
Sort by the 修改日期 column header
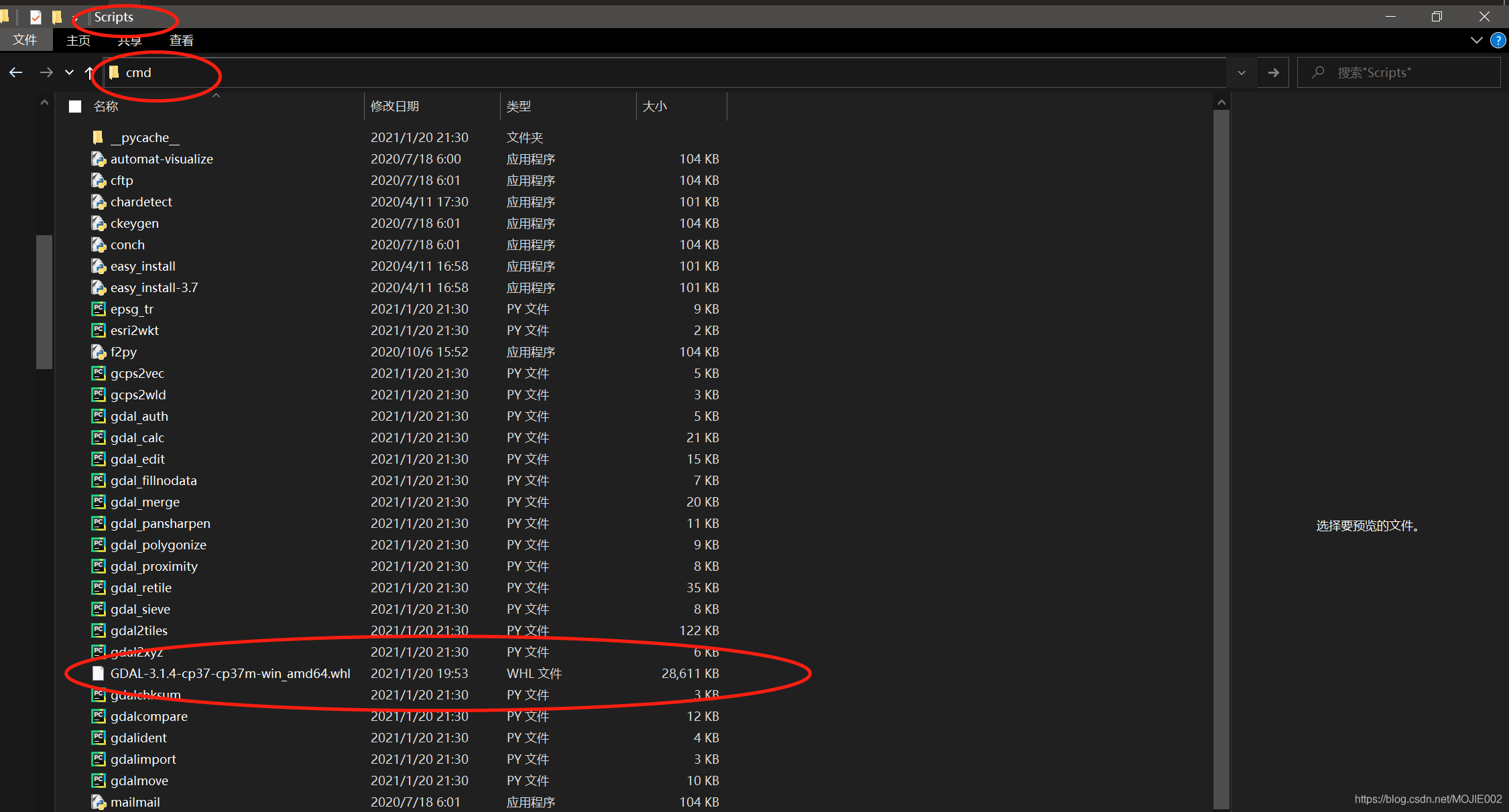coord(432,107)
